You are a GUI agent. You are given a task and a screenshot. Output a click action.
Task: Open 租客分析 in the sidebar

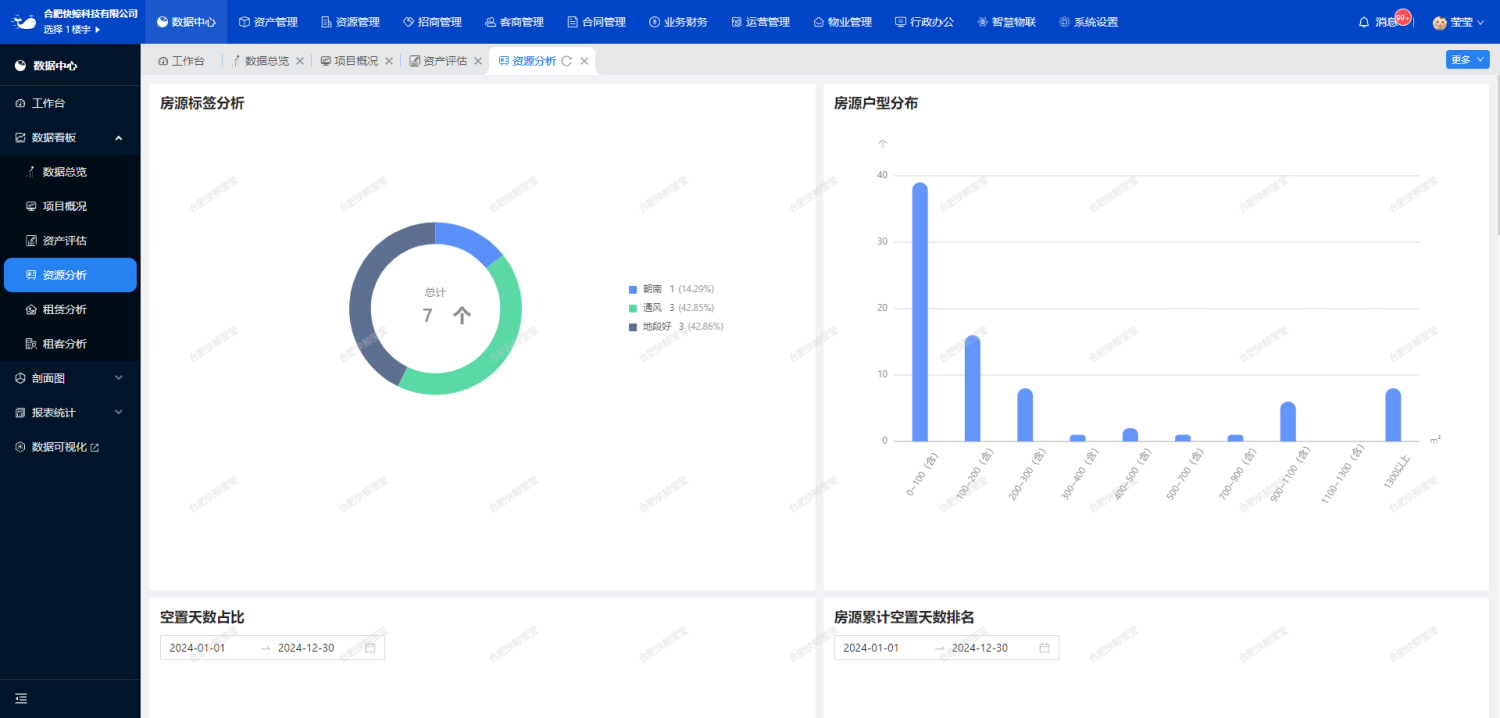[70, 344]
